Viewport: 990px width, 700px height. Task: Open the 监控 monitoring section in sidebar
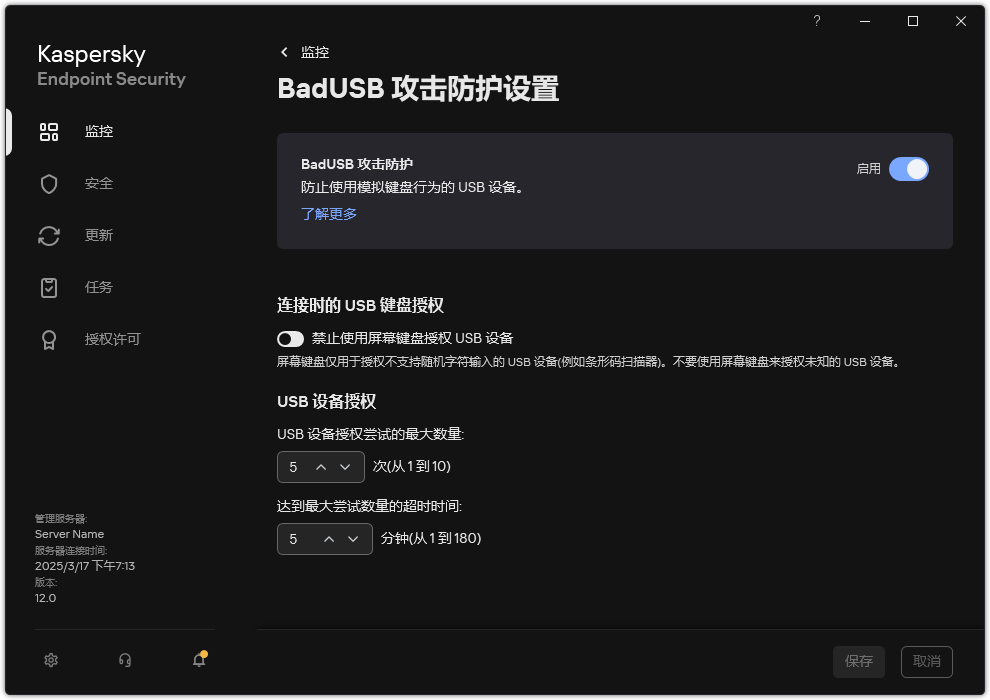click(x=99, y=131)
